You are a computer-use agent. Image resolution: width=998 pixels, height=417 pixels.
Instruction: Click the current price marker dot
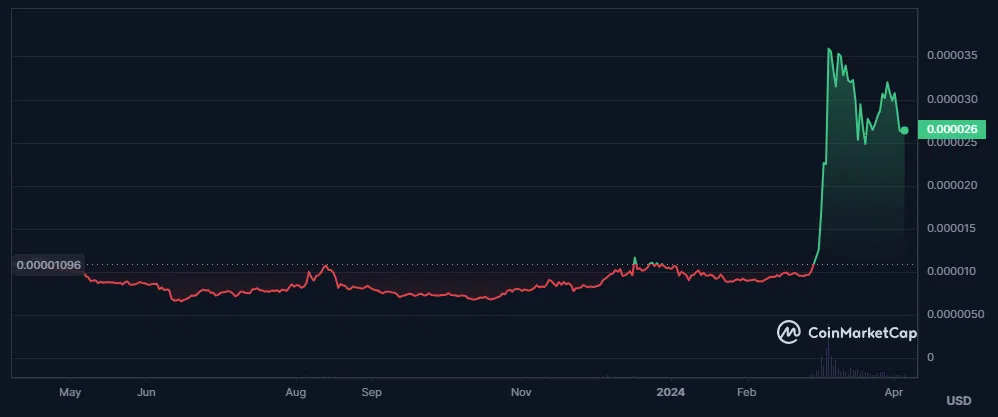coord(904,130)
